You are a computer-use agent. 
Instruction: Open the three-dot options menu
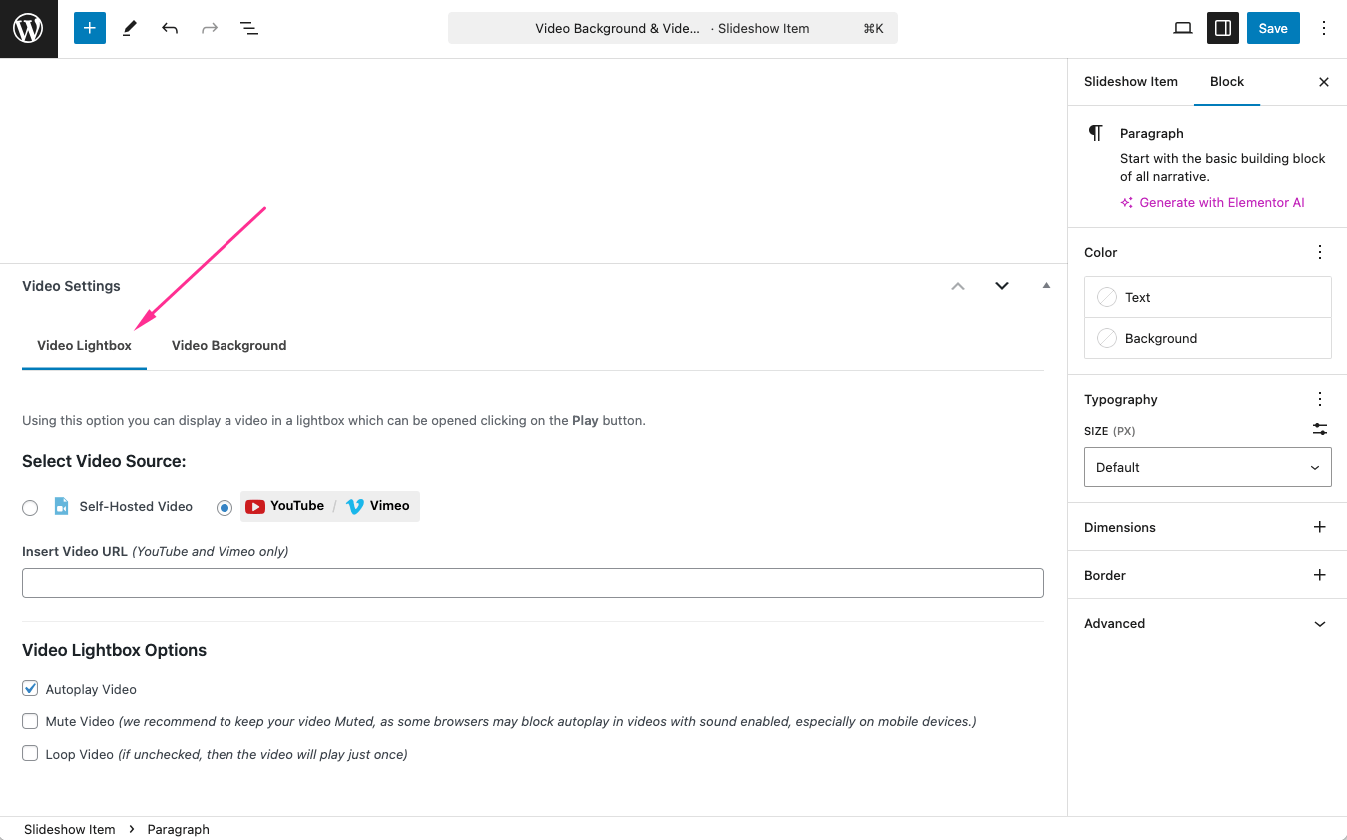1324,29
